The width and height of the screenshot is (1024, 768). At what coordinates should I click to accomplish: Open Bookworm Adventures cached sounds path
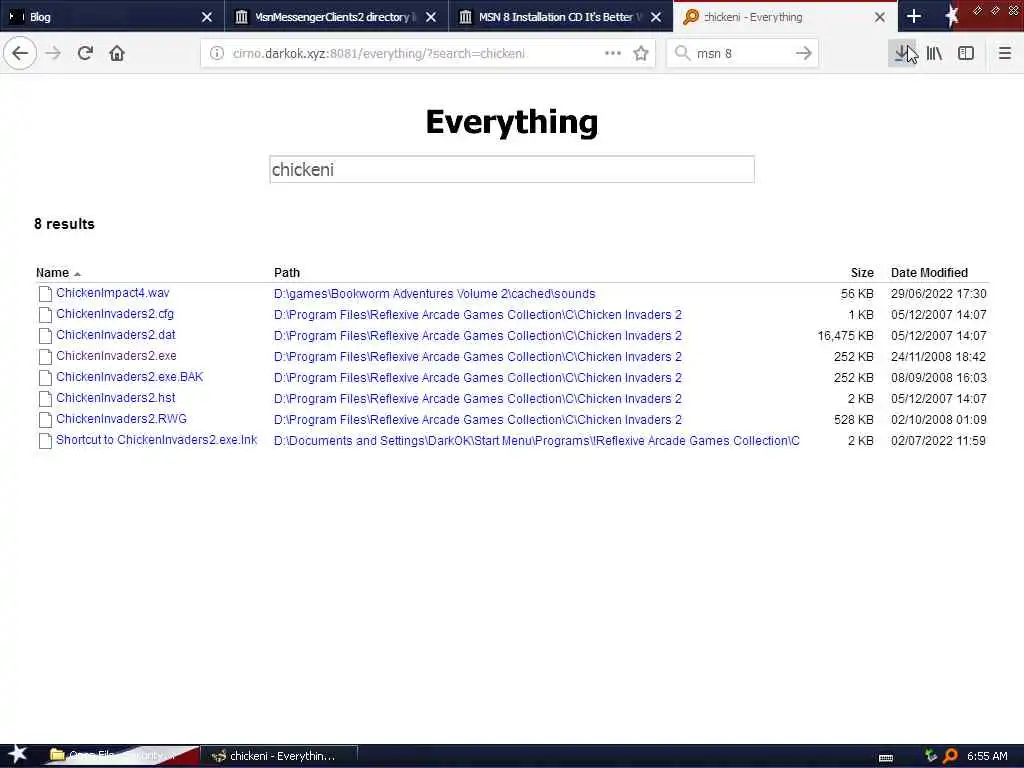point(434,294)
